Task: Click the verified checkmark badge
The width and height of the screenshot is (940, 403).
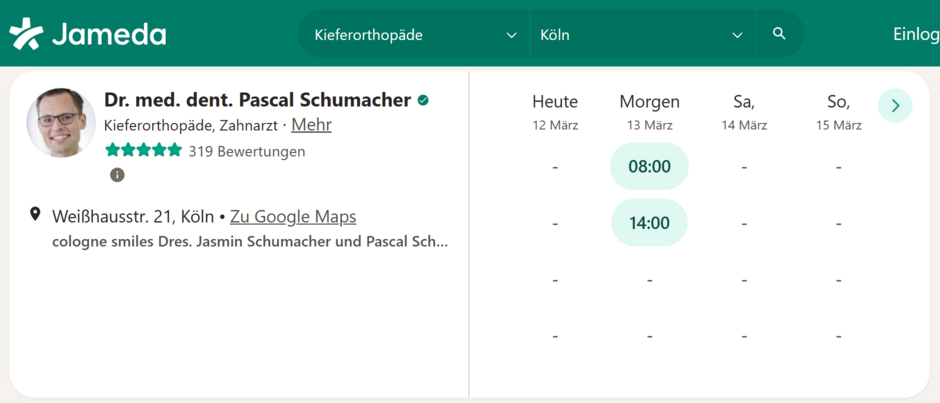Action: click(x=424, y=100)
